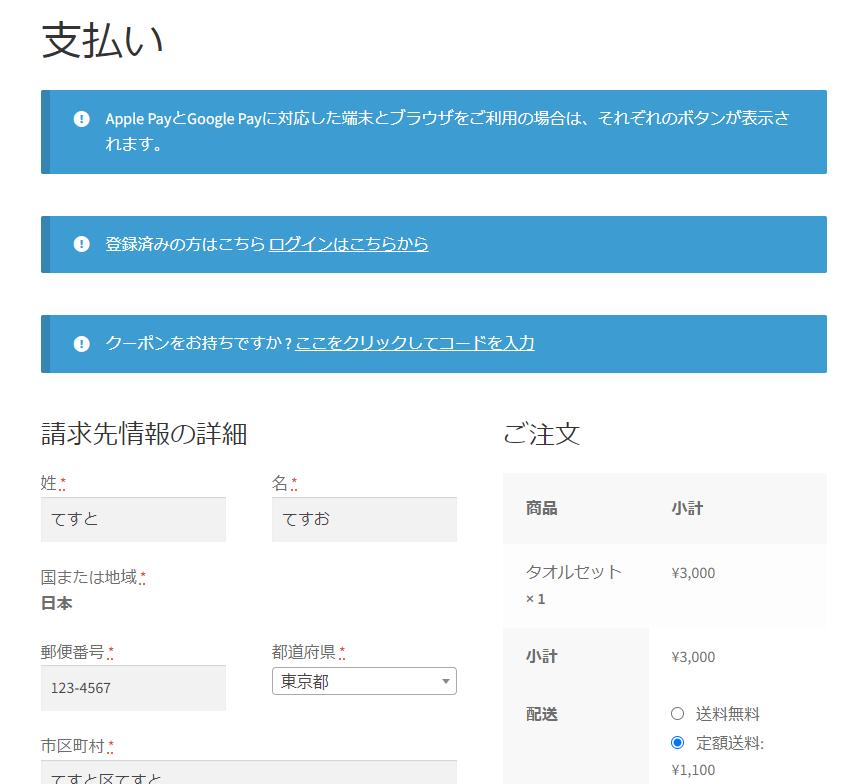Click the info icon beside クーポンをお持ちですか
858x784 pixels.
[x=82, y=344]
